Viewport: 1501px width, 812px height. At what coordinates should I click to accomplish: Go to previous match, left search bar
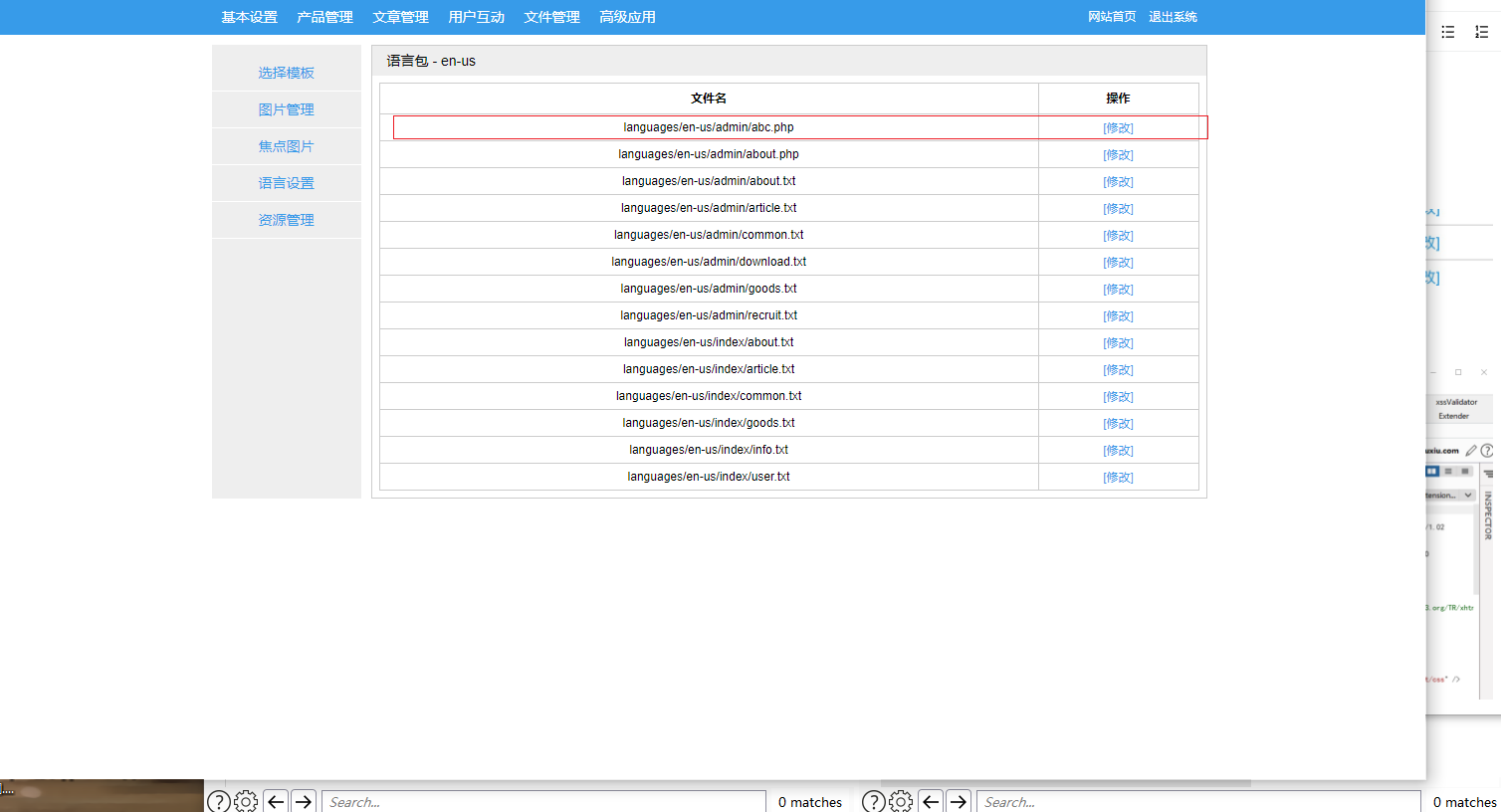tap(276, 801)
